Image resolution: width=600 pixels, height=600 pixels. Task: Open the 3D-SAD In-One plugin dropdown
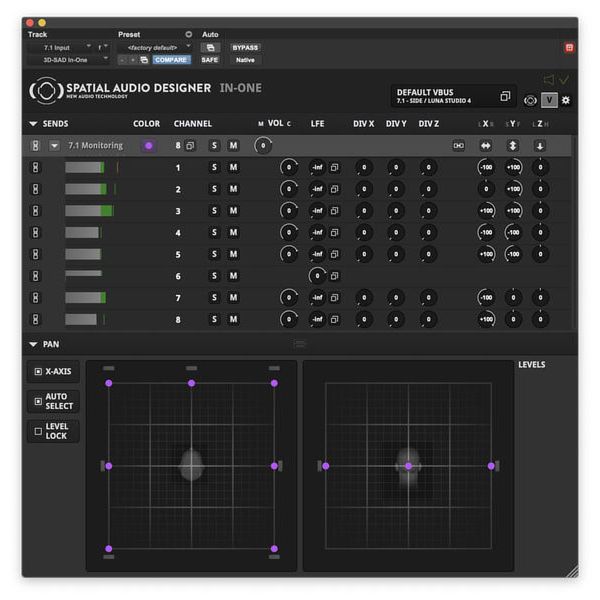(x=69, y=60)
